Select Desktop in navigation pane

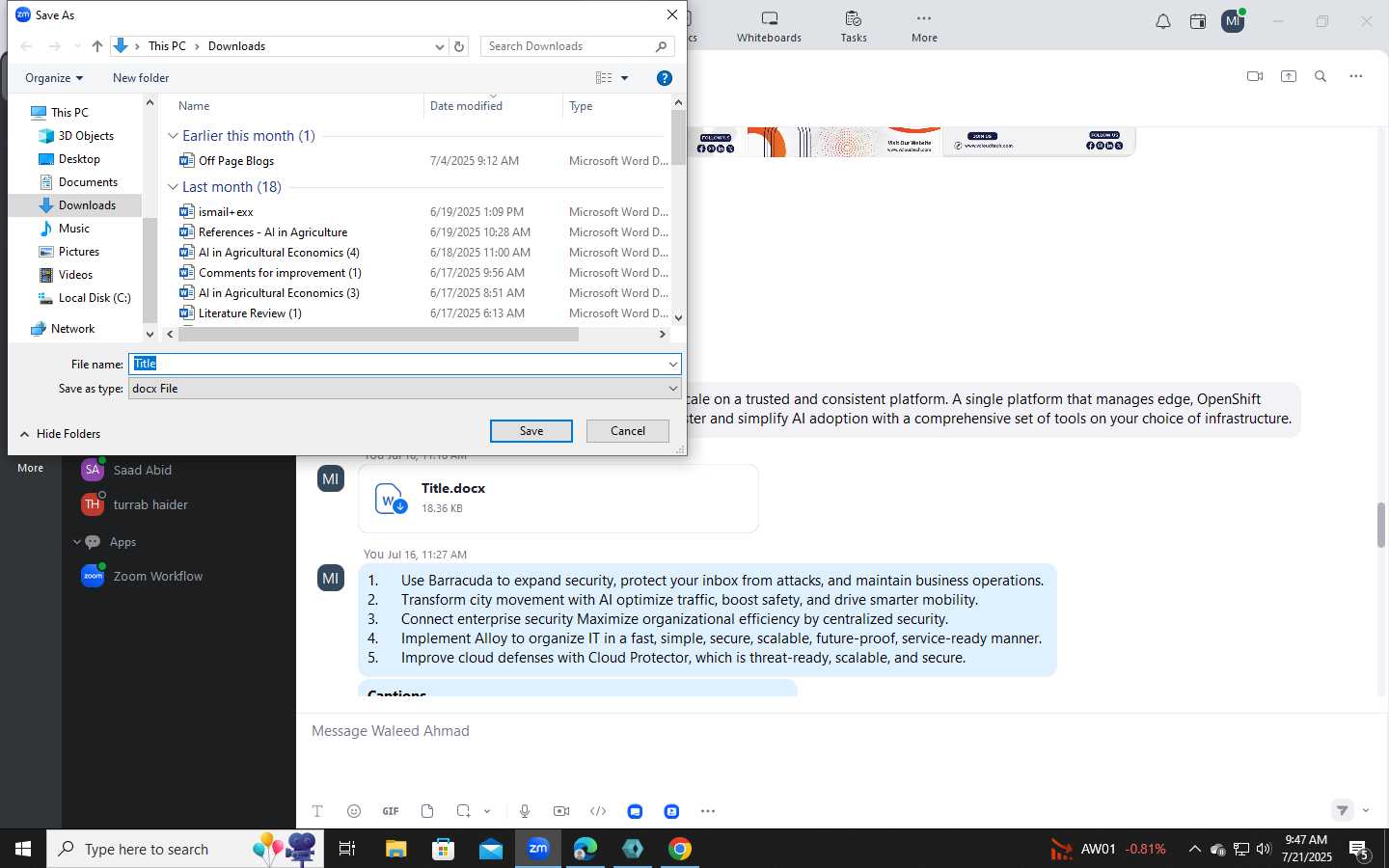pos(78,159)
